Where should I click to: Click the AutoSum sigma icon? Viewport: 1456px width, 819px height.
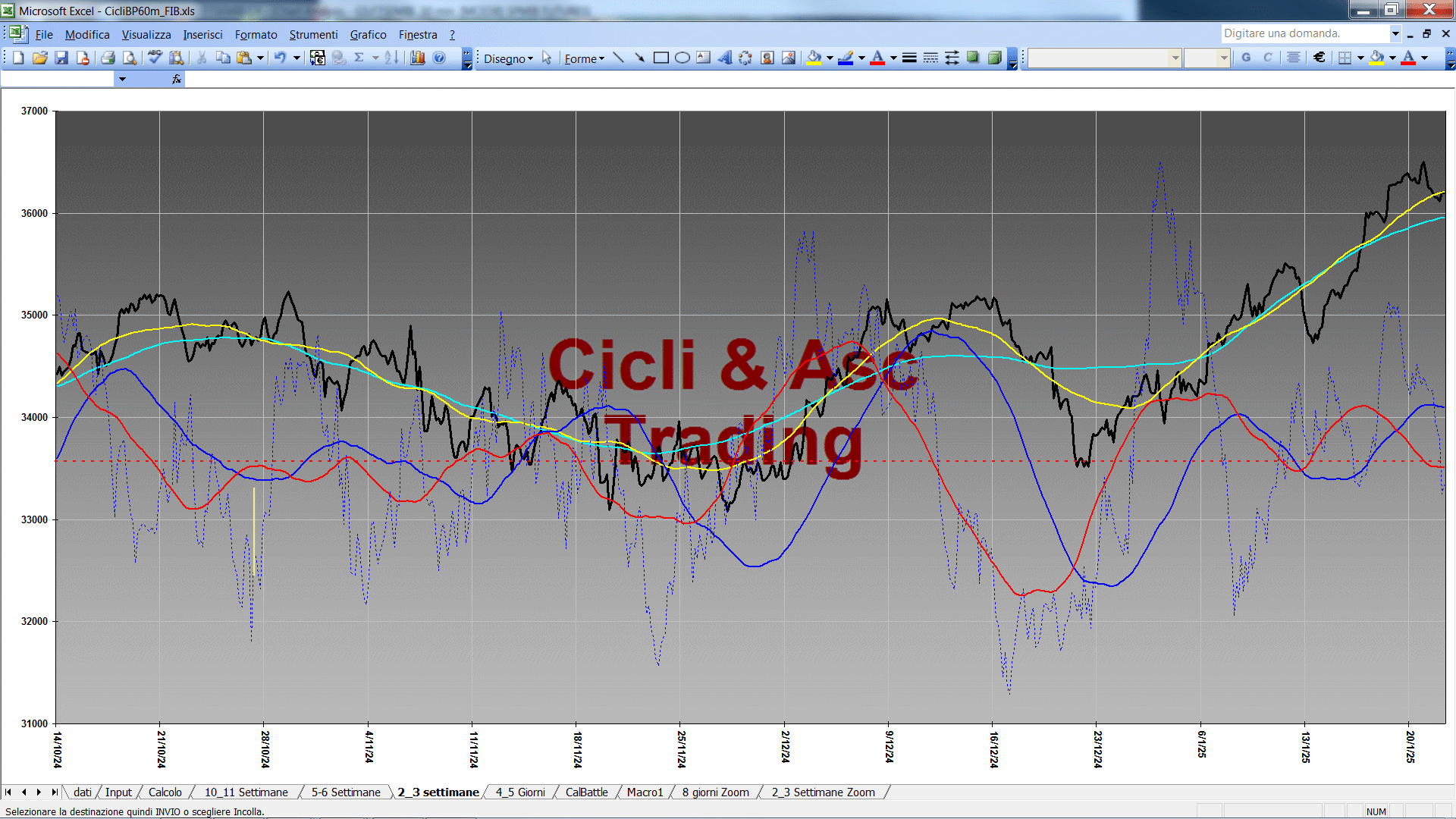point(359,58)
